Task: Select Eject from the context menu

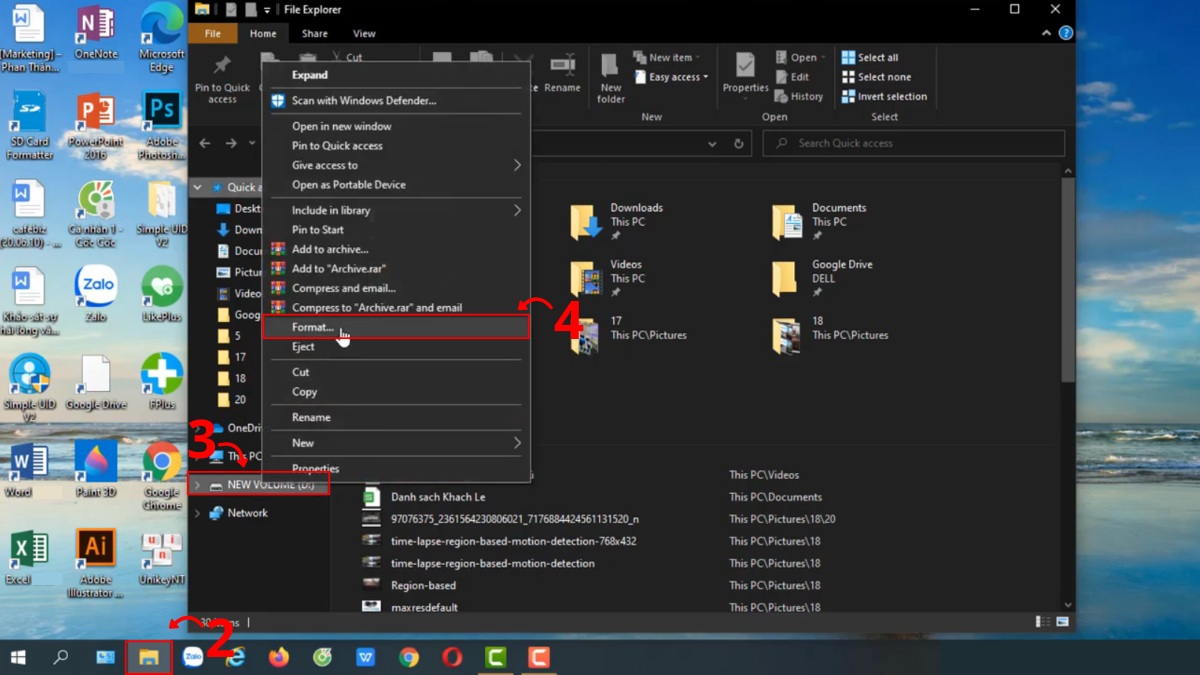Action: 302,346
